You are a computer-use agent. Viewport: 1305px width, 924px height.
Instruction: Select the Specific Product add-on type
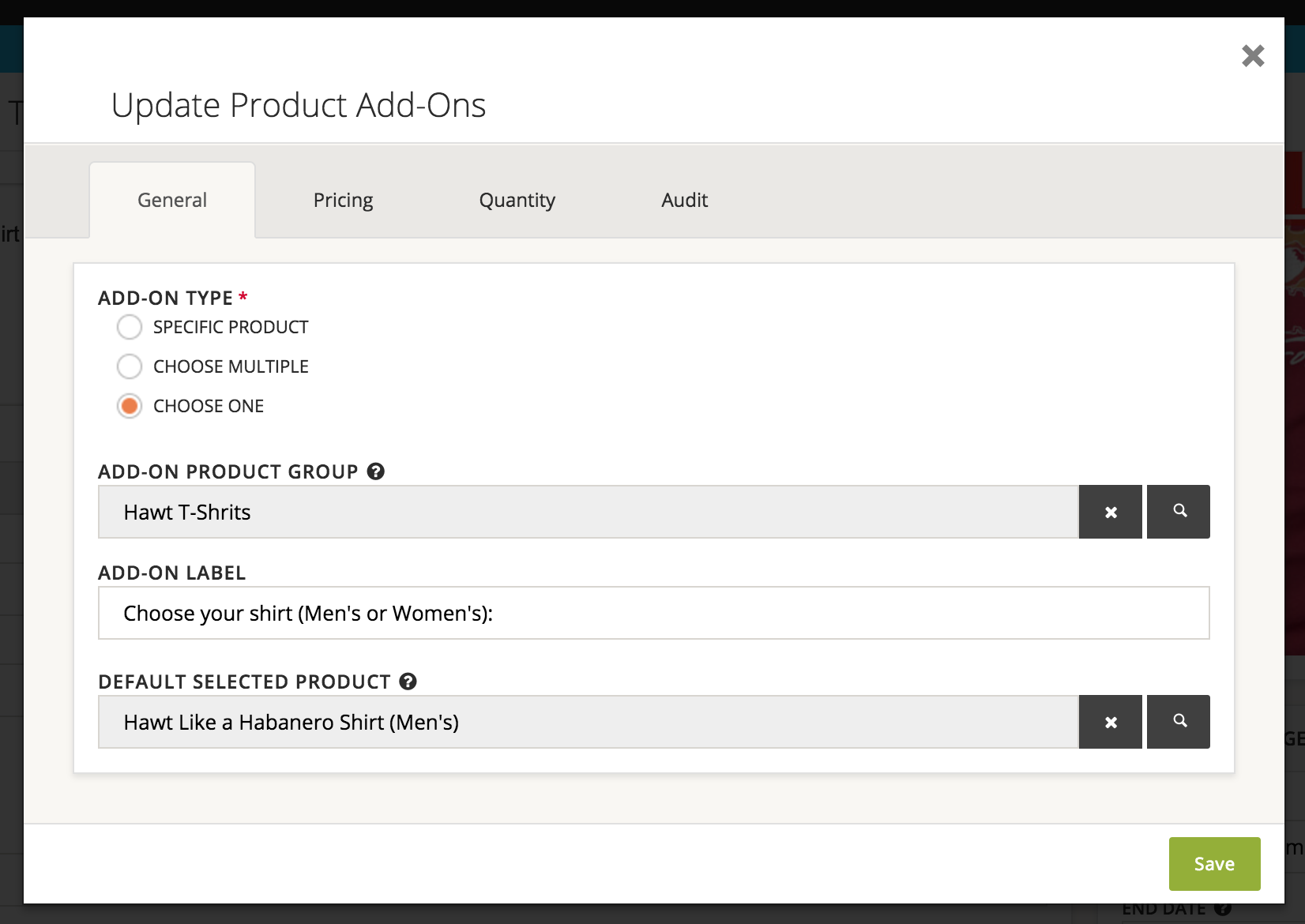130,326
